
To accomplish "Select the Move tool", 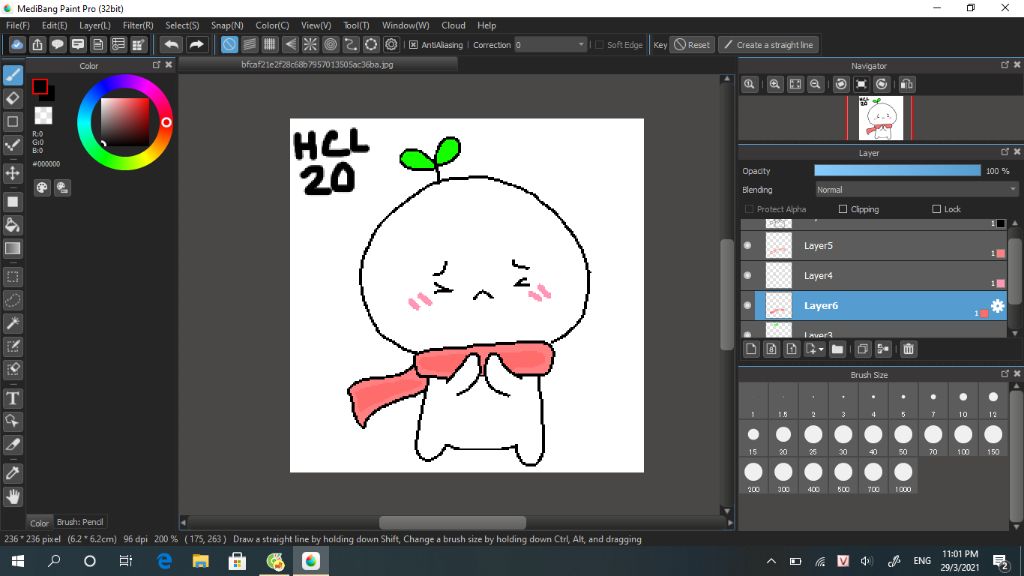I will coord(13,173).
